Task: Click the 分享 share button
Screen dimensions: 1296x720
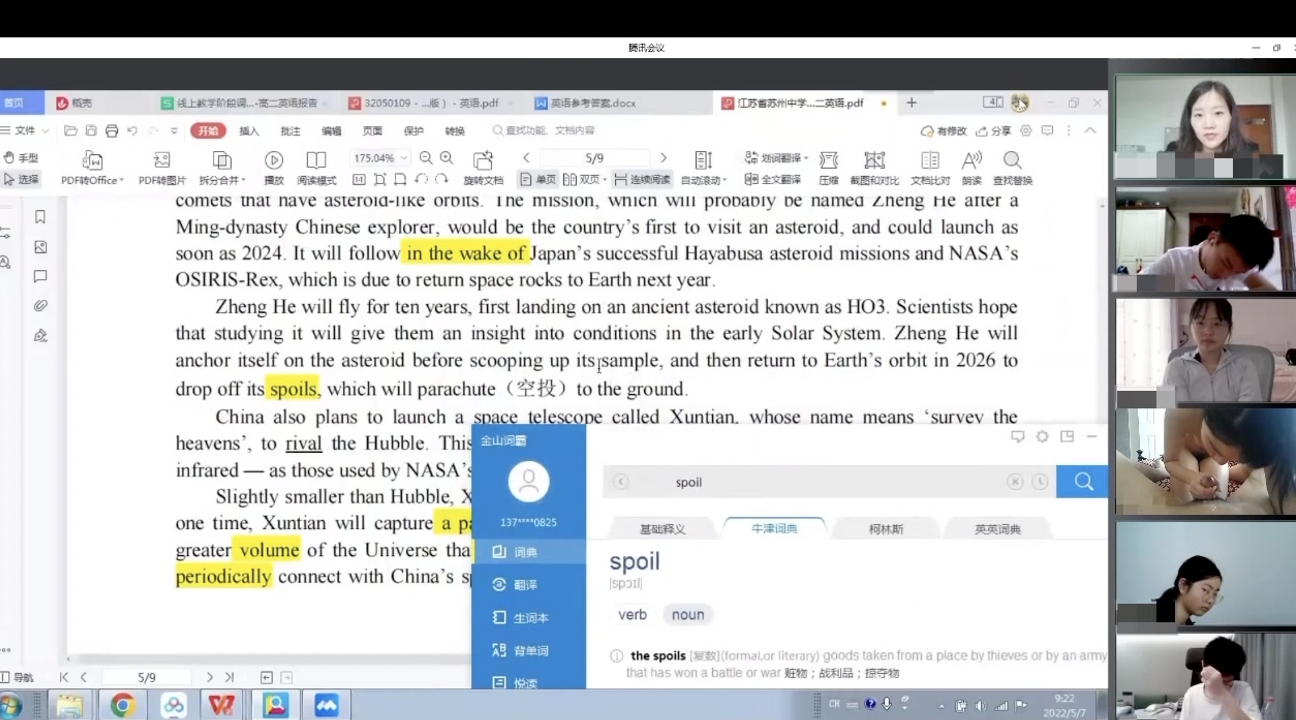Action: (x=992, y=131)
